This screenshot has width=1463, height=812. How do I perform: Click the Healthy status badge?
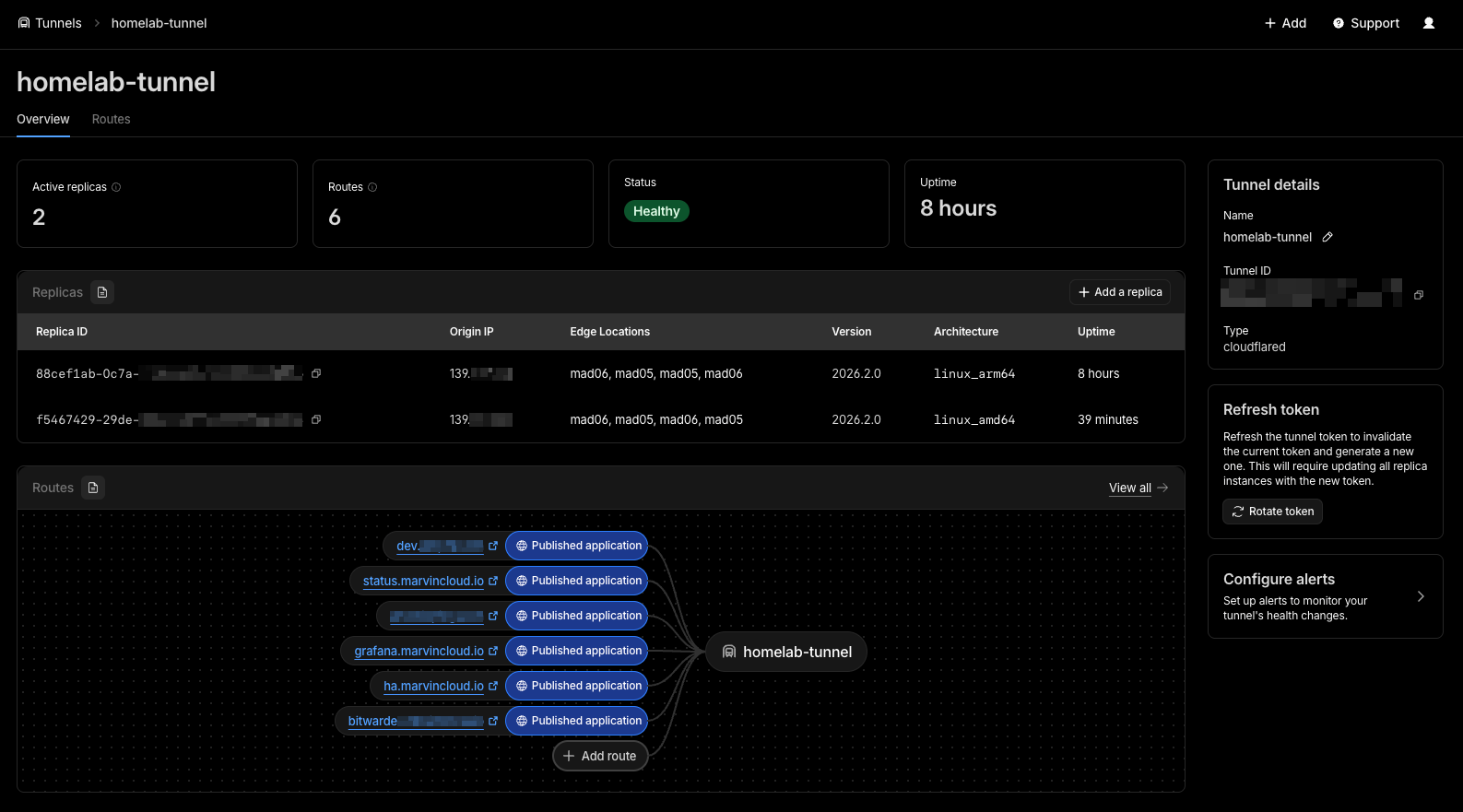tap(656, 211)
